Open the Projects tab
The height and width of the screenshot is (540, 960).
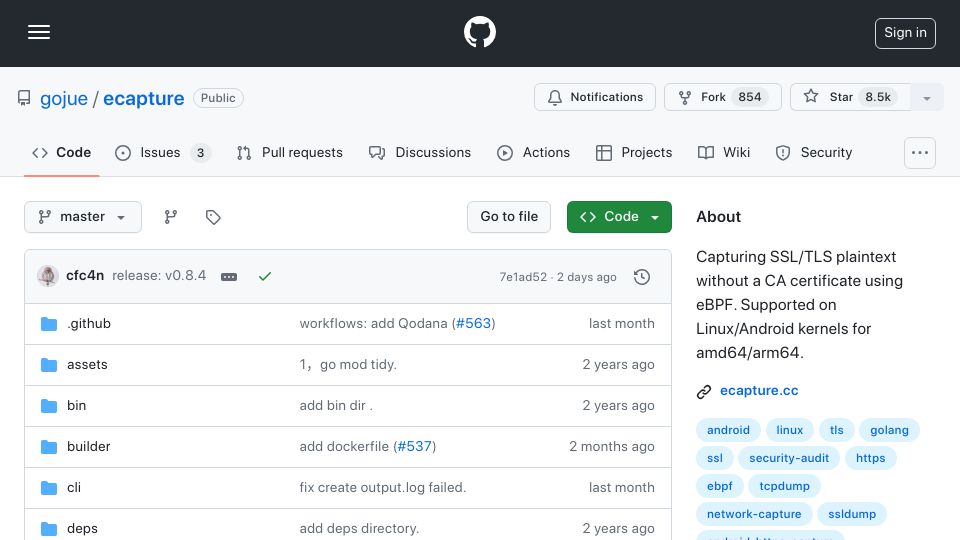click(634, 152)
